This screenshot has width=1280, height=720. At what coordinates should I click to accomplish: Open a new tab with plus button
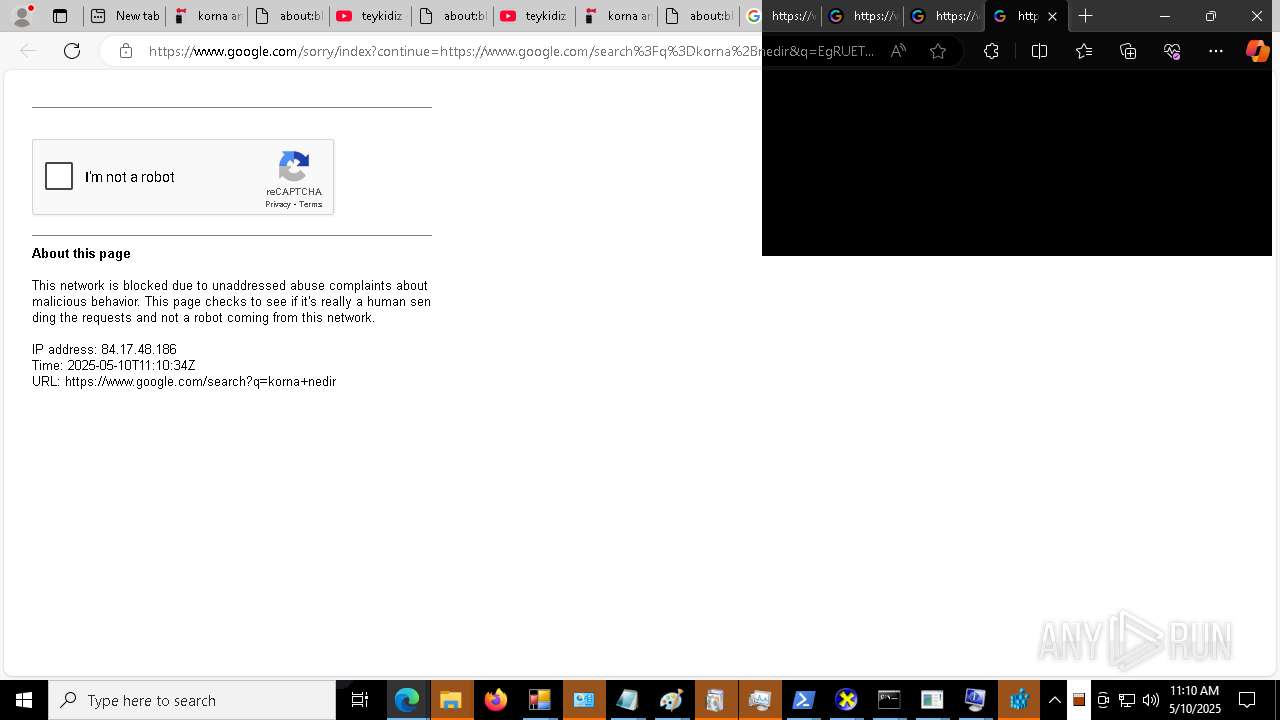[x=1085, y=16]
